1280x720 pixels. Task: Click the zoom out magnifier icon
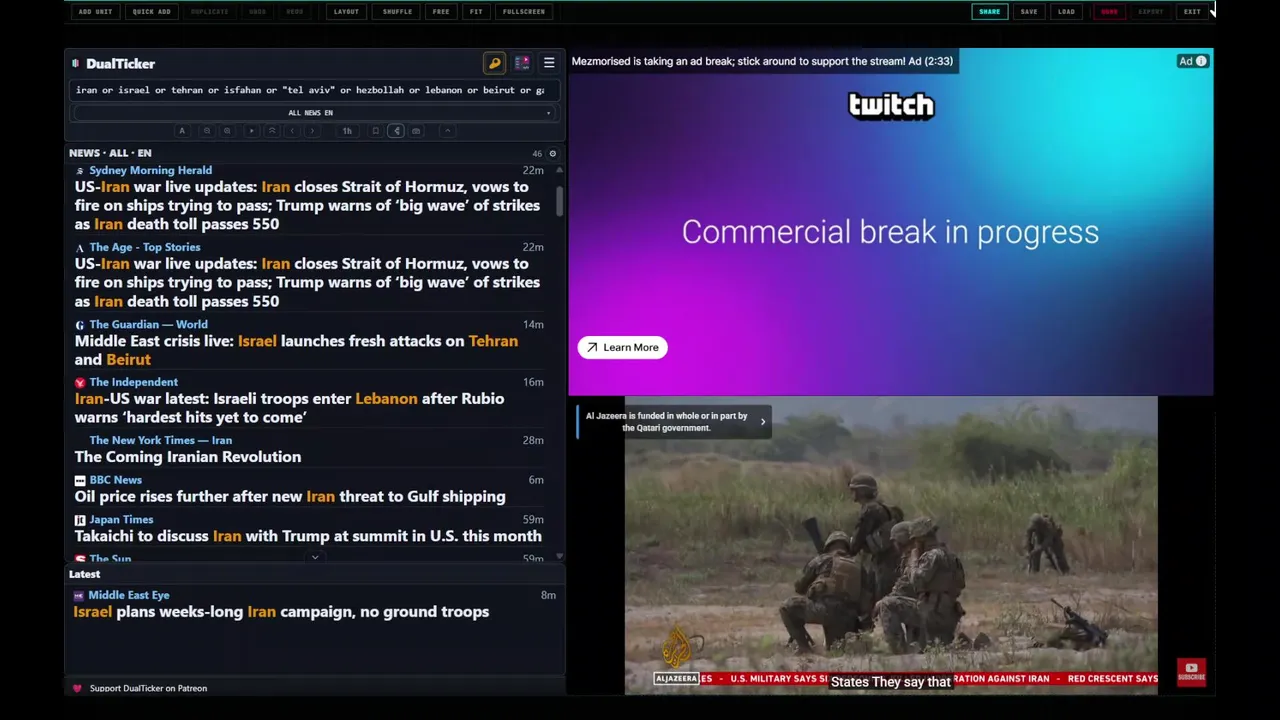point(207,131)
